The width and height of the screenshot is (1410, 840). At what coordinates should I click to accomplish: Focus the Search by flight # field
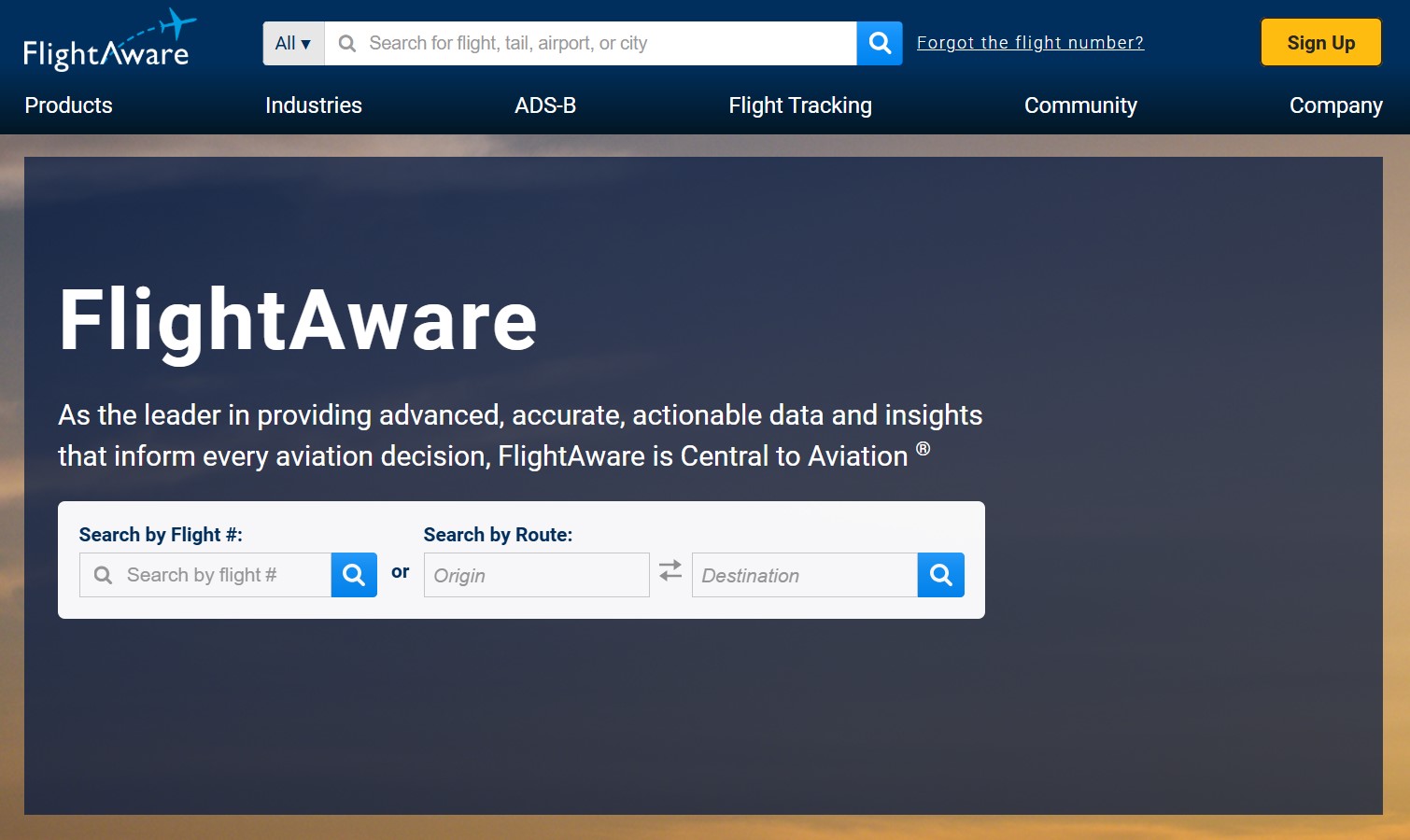[x=205, y=575]
